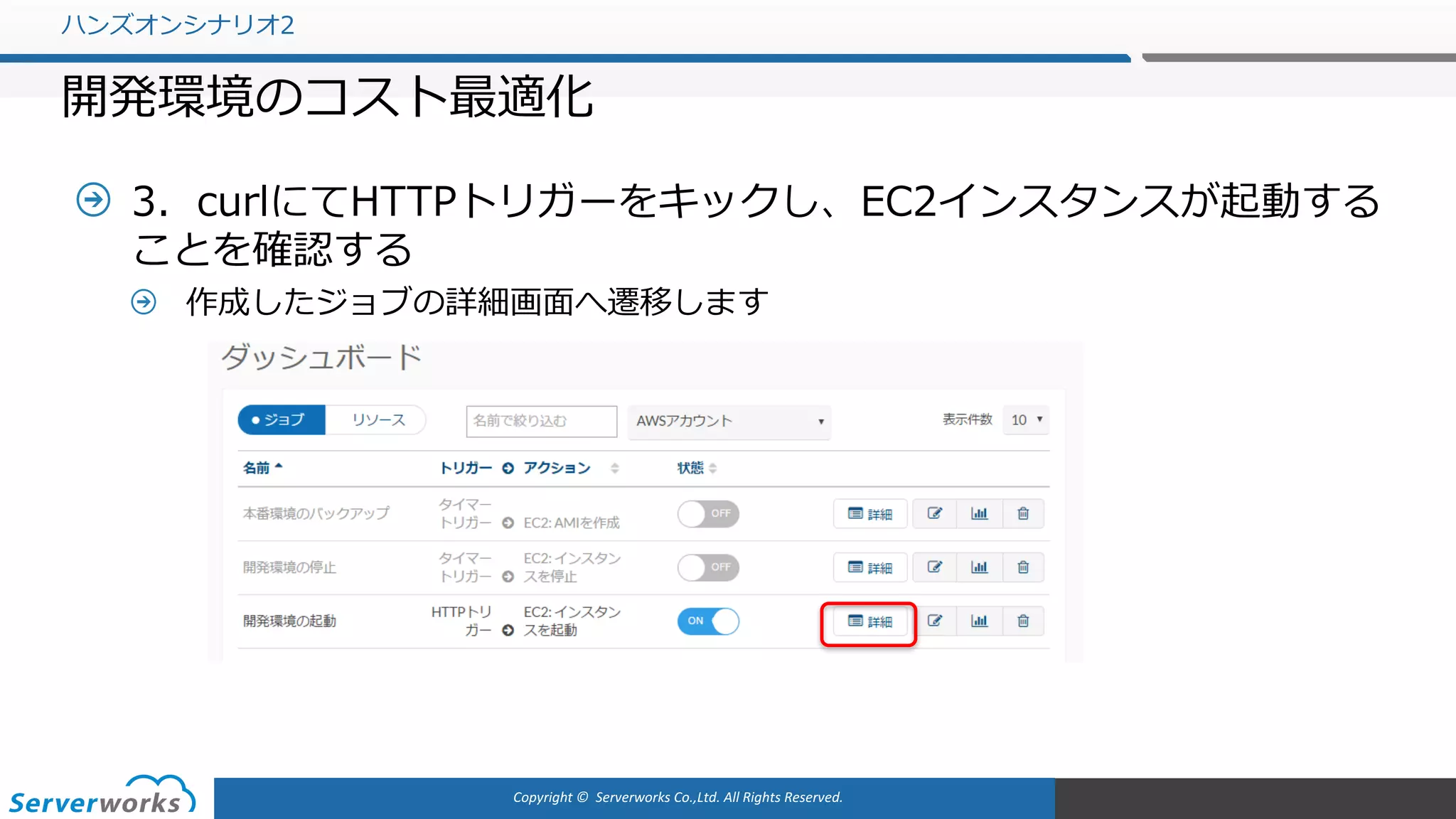Viewport: 1456px width, 819px height.
Task: Open the AWSアカウント dropdown
Action: click(x=729, y=422)
